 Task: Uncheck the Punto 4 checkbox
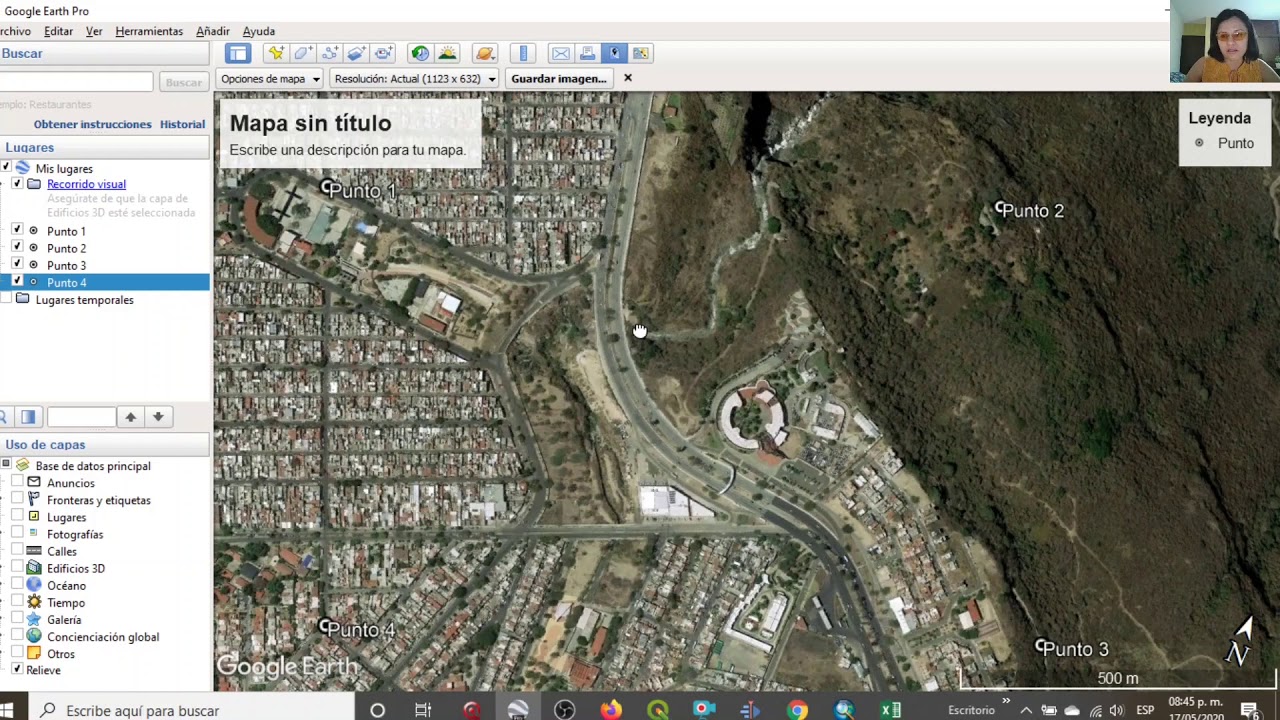17,281
